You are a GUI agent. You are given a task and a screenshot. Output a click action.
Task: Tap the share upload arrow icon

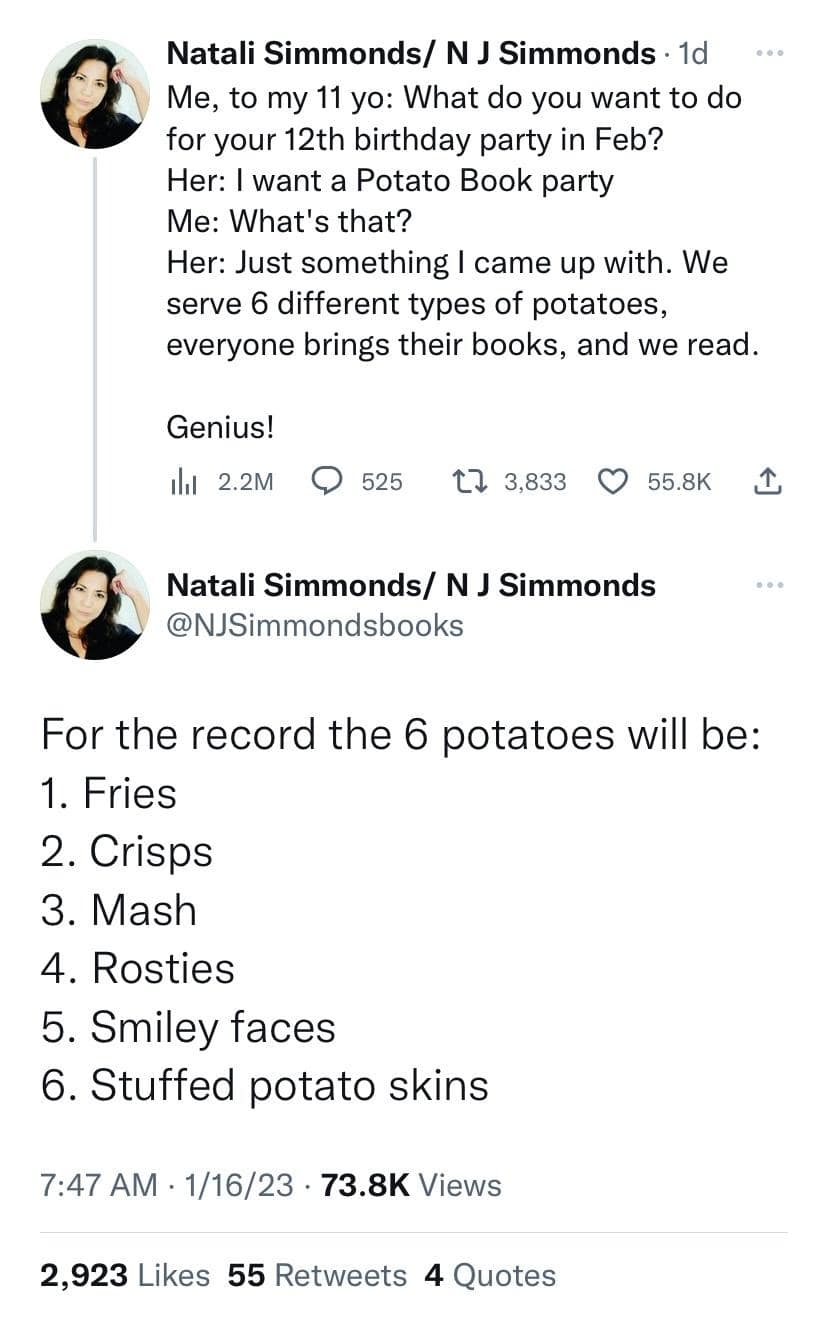pyautogui.click(x=766, y=482)
